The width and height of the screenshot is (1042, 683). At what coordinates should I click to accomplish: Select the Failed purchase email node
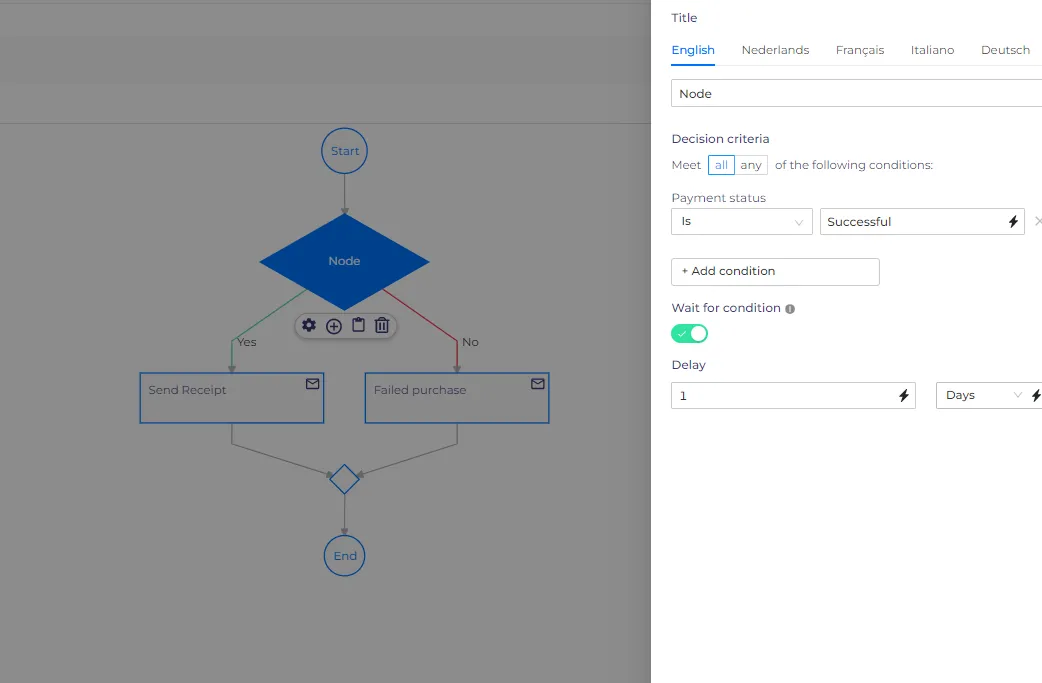click(x=457, y=398)
